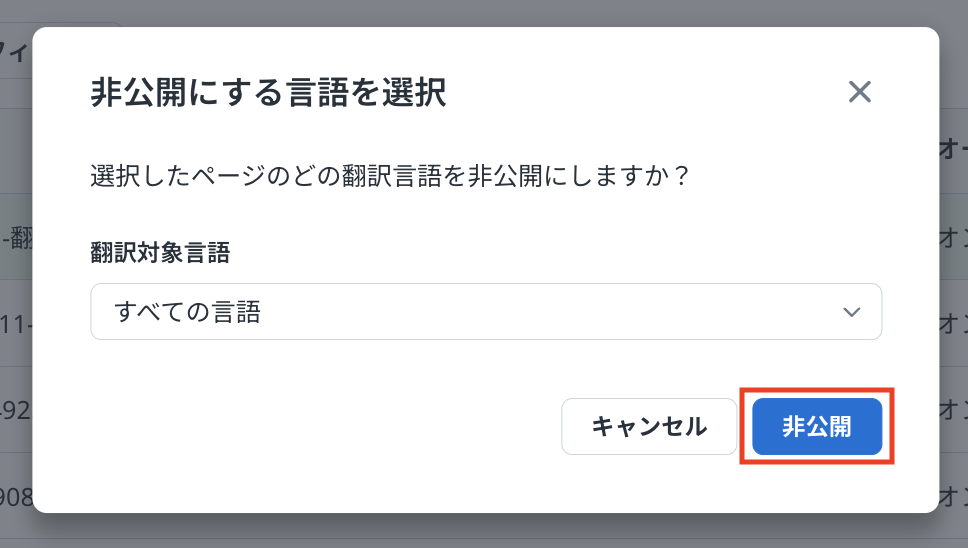
Task: Select the dimmed フィ tab behind the dialog
Action: (13, 50)
